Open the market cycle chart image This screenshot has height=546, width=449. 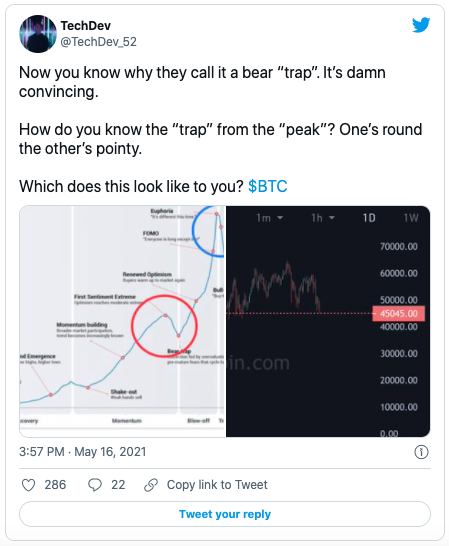[123, 321]
